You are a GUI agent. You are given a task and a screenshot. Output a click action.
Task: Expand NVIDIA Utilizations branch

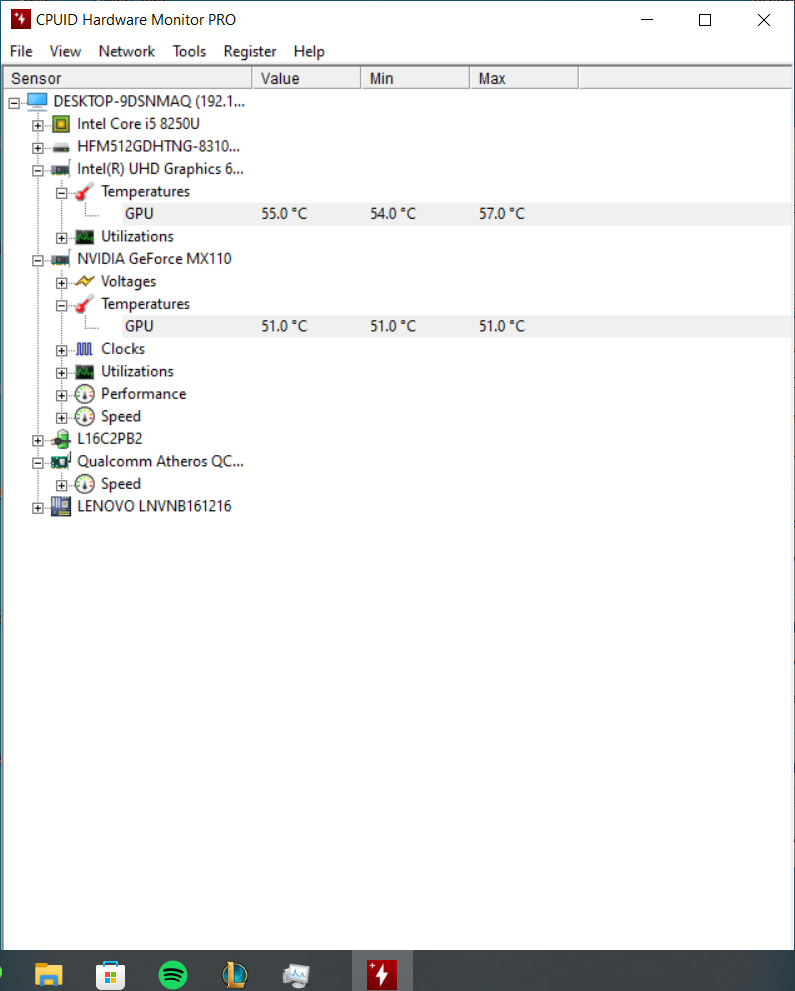tap(61, 373)
